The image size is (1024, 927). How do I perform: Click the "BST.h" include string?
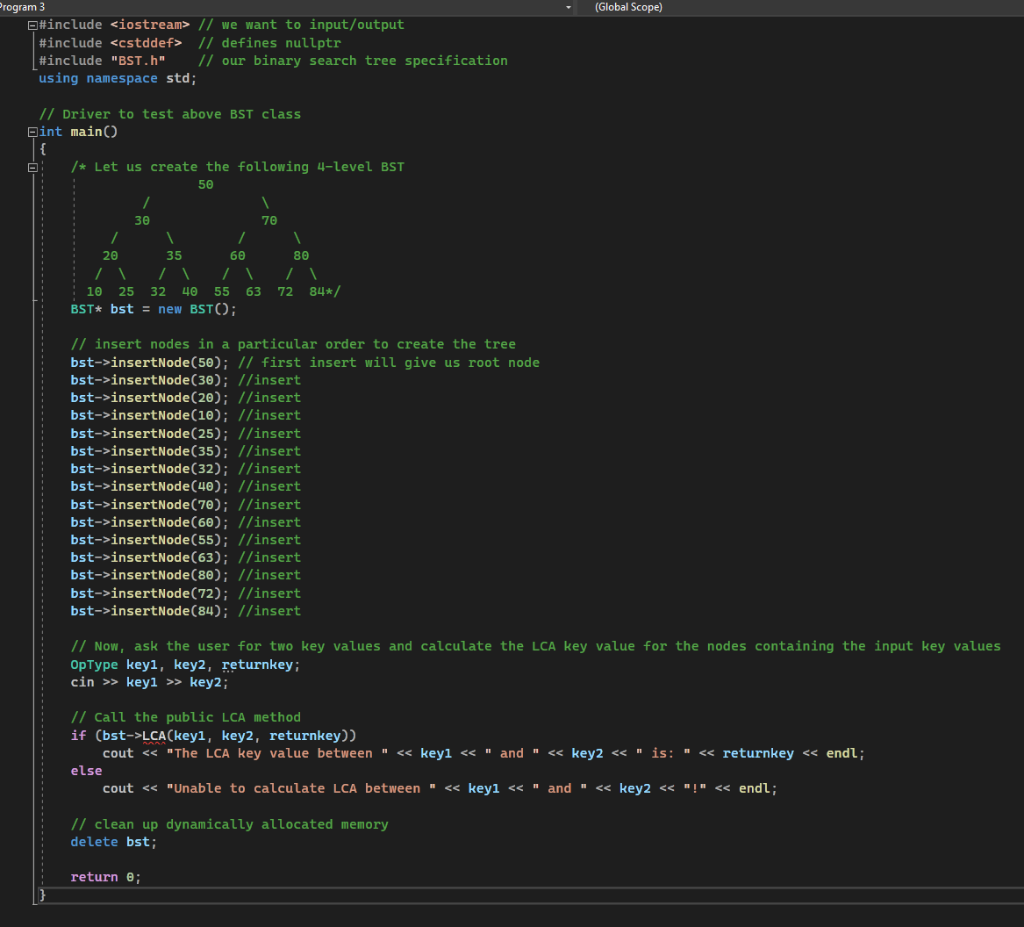coord(137,61)
